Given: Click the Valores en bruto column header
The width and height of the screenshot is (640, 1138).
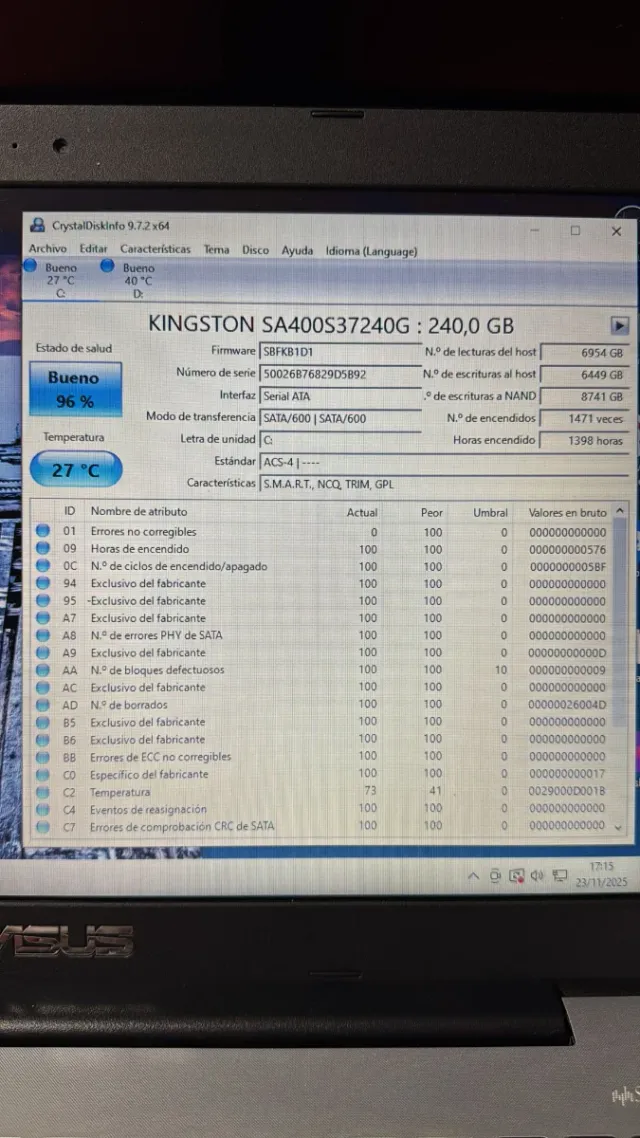Looking at the screenshot, I should [567, 512].
